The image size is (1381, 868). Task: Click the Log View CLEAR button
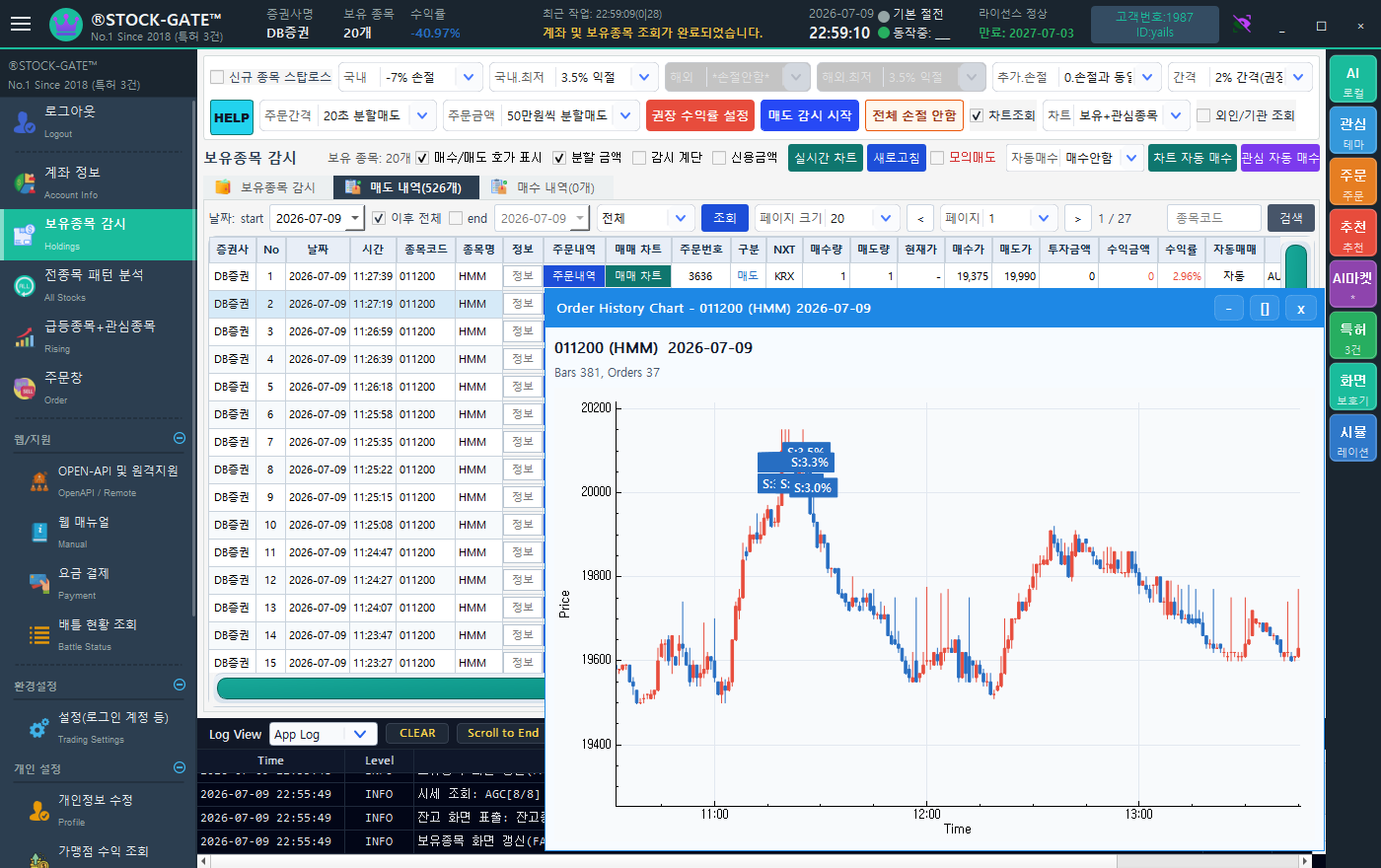pos(417,734)
